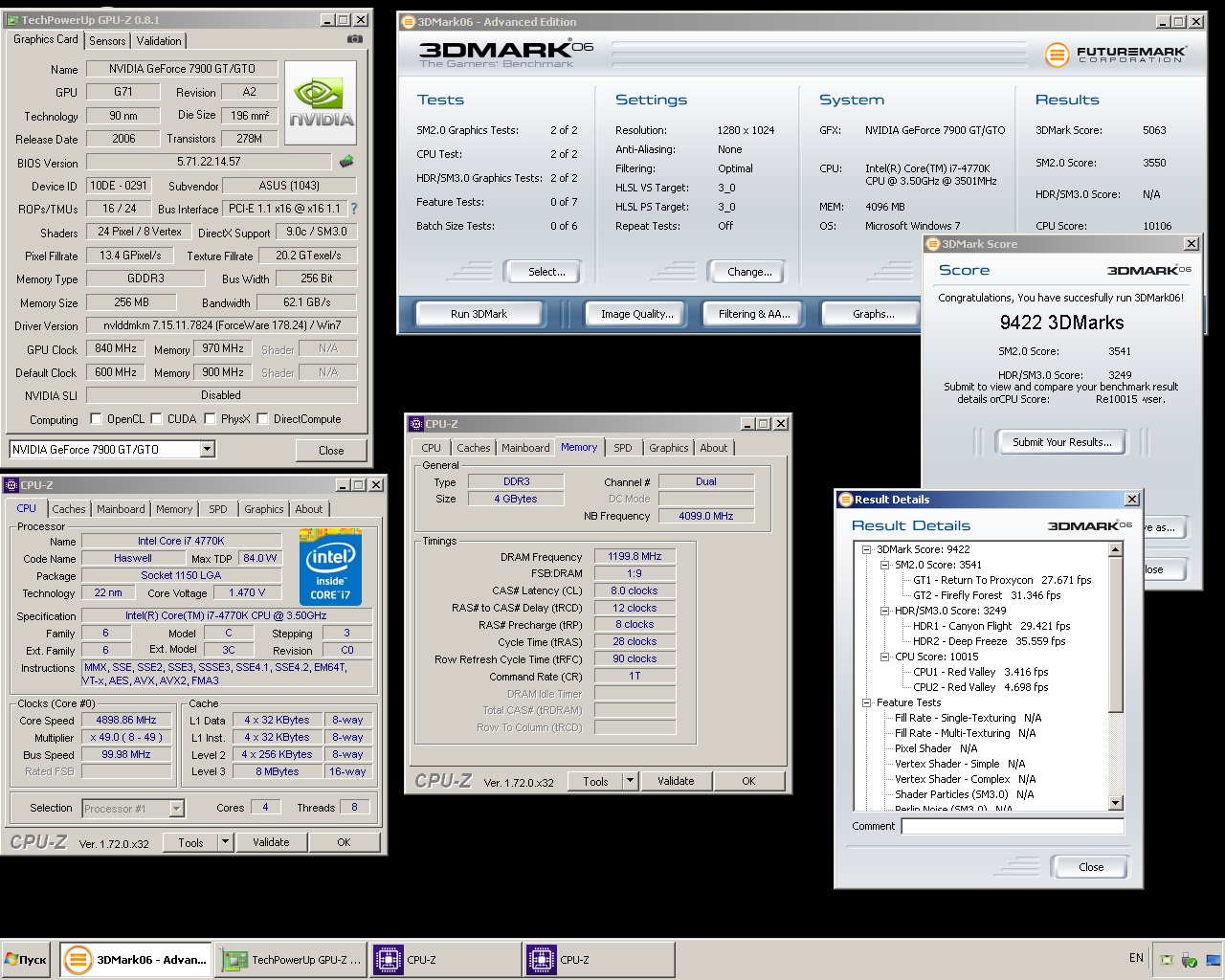Screen dimensions: 1225x980
Task: Activate the first CPU-Z taskbar button
Action: click(445, 959)
